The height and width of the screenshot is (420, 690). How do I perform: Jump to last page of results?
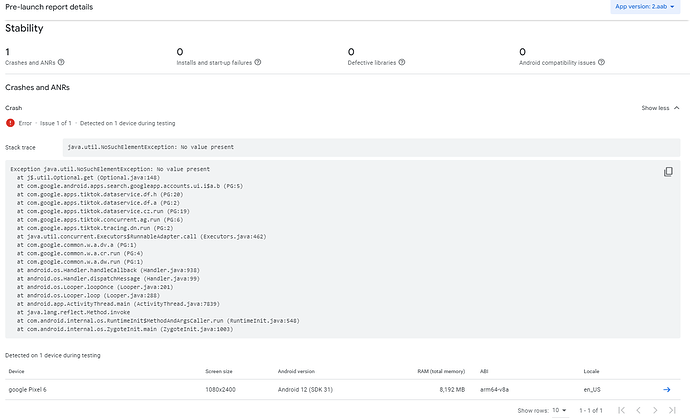pos(670,410)
